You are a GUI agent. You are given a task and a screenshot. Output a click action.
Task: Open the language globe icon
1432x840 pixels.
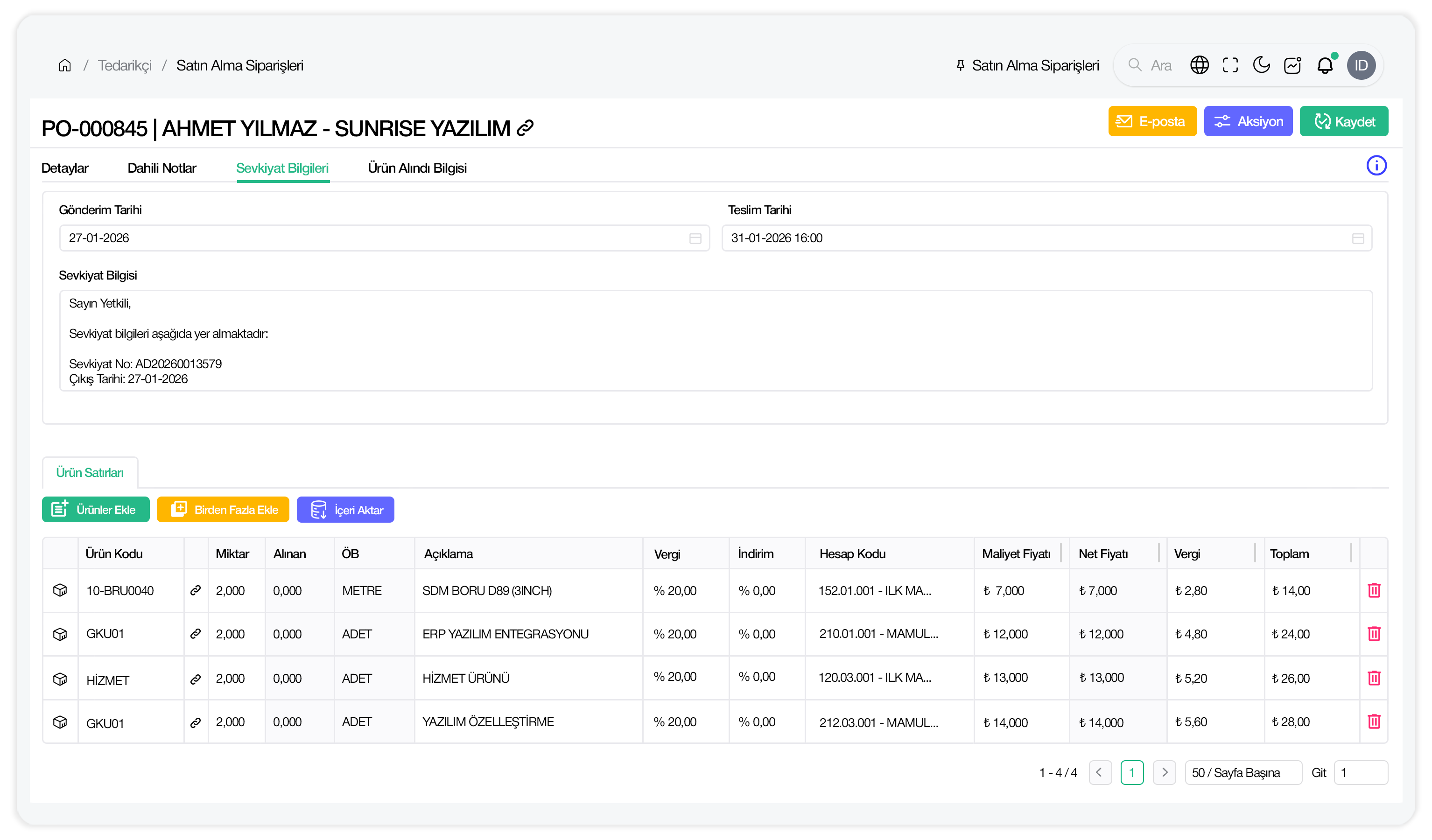coord(1199,65)
